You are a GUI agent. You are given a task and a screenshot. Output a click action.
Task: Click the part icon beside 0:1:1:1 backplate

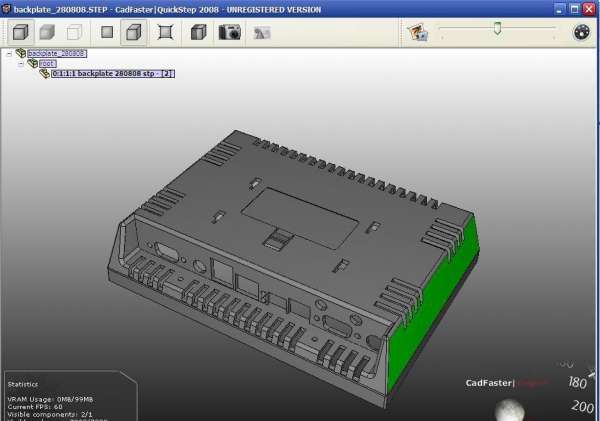tap(44, 73)
